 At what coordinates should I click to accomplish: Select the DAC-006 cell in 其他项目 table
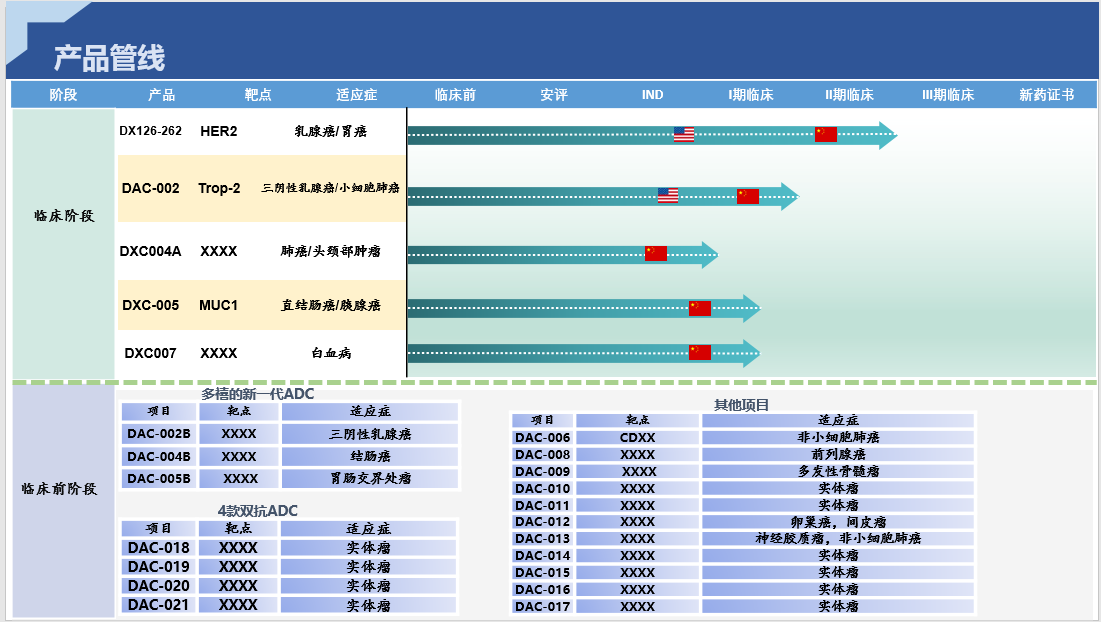(x=542, y=438)
